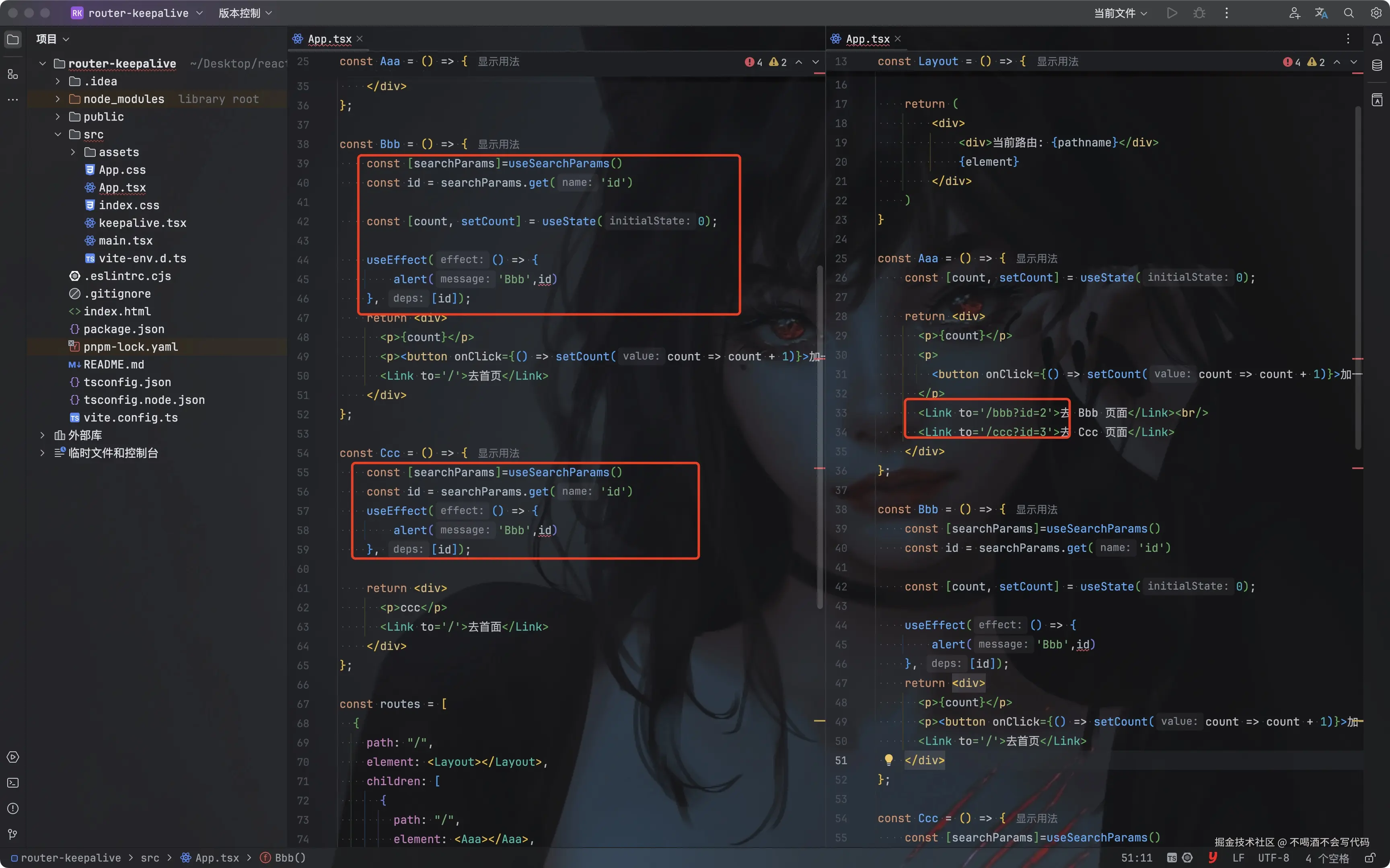This screenshot has height=868, width=1390.
Task: Expand the node_modules folder
Action: point(58,99)
